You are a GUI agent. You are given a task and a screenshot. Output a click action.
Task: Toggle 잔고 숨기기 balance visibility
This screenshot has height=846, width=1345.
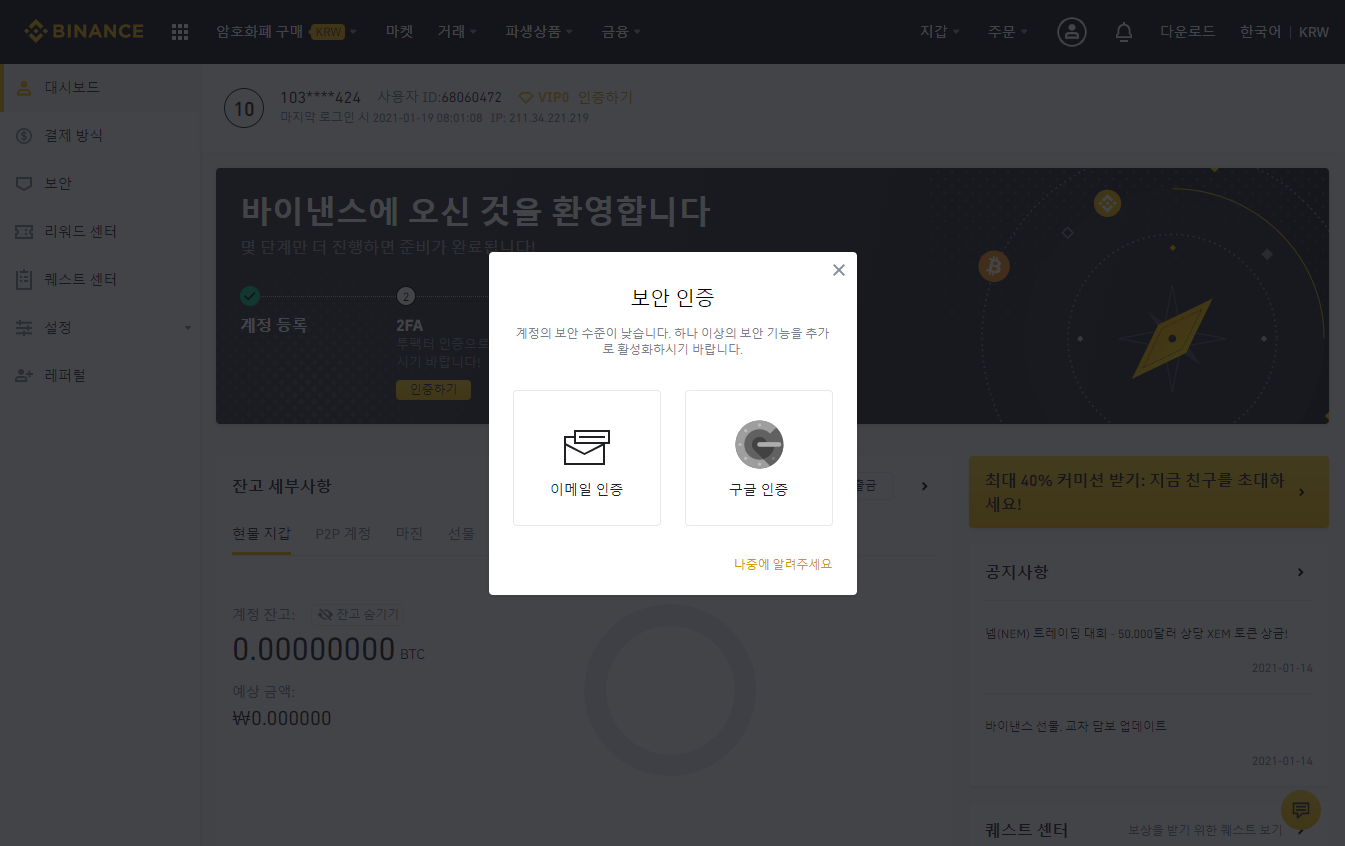pyautogui.click(x=359, y=614)
